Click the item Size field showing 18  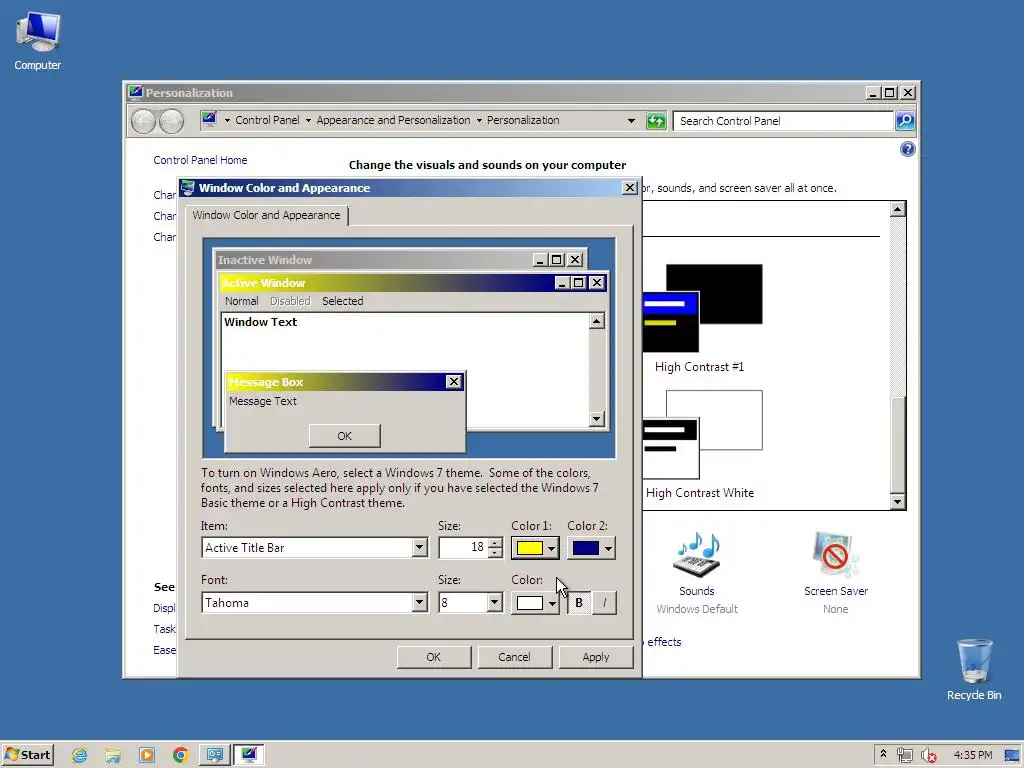tap(463, 547)
